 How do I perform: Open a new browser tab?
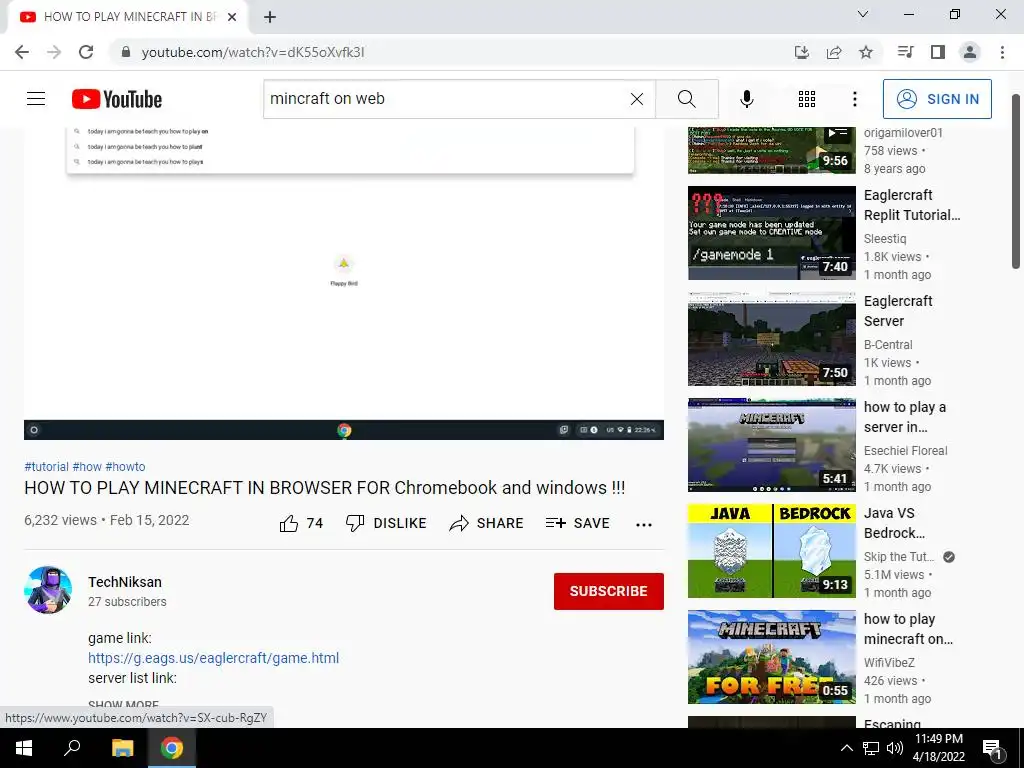(x=270, y=17)
